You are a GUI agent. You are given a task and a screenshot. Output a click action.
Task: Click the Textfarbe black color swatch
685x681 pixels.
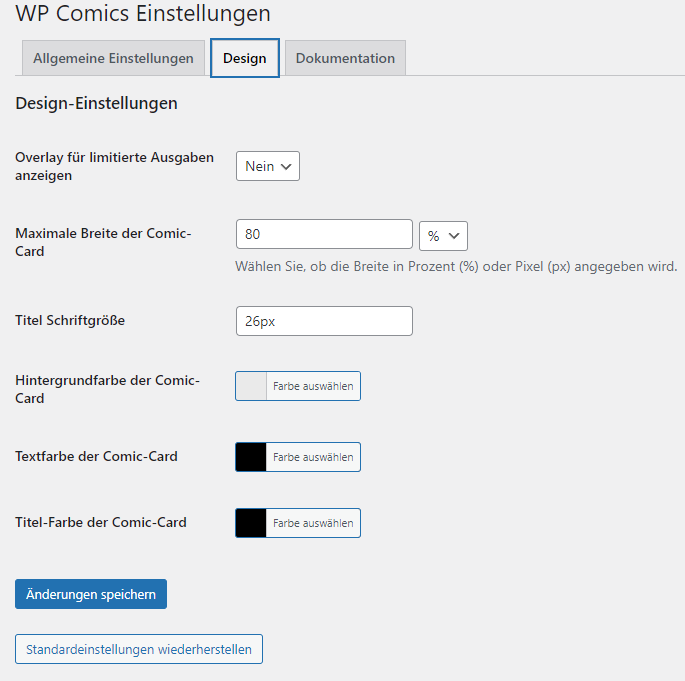click(251, 457)
